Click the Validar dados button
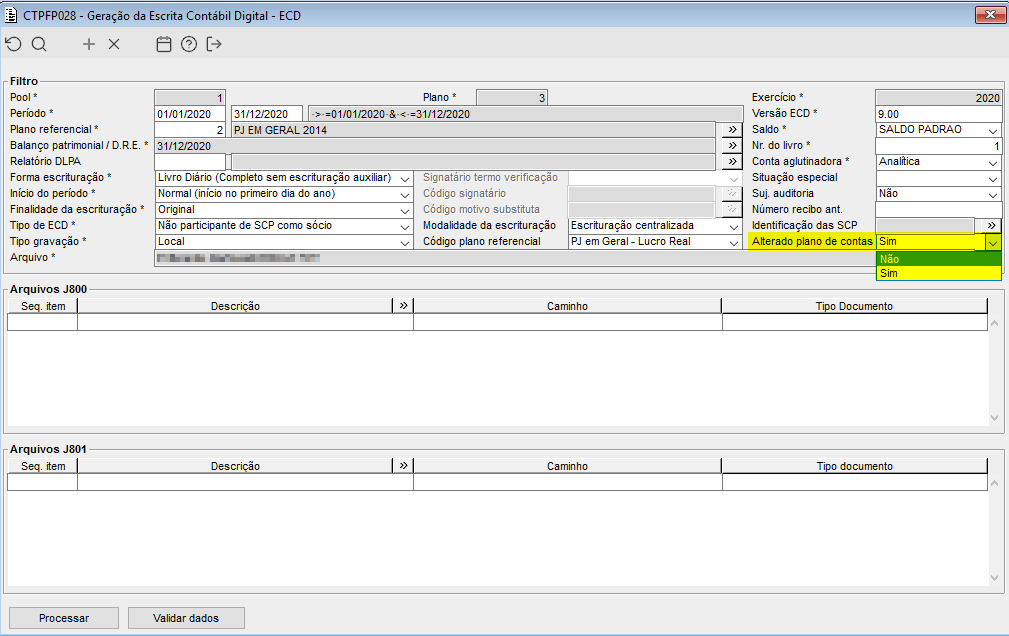1009x636 pixels. (x=186, y=618)
